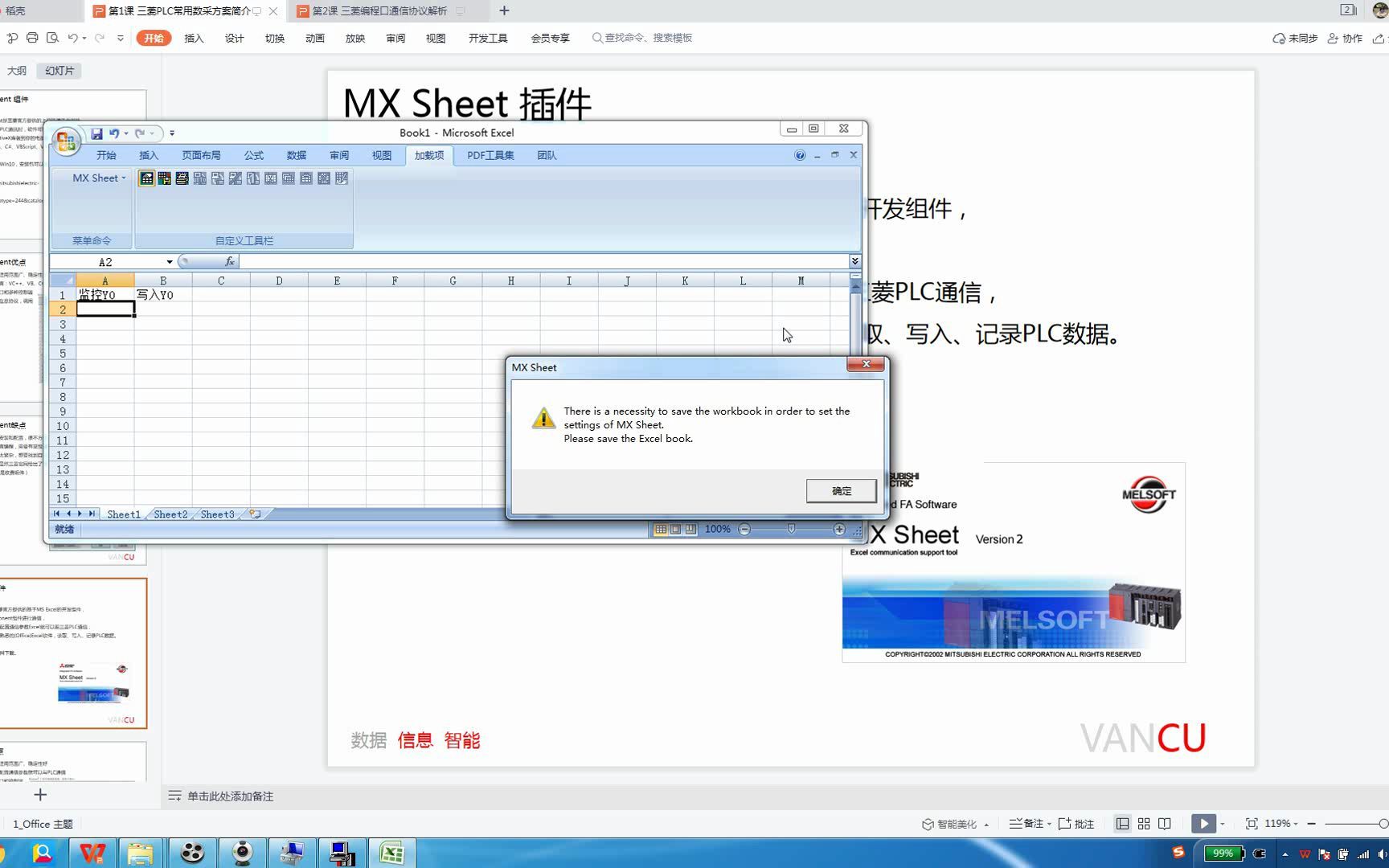The width and height of the screenshot is (1389, 868).
Task: Click the first MX Sheet toolbar icon
Action: click(146, 178)
